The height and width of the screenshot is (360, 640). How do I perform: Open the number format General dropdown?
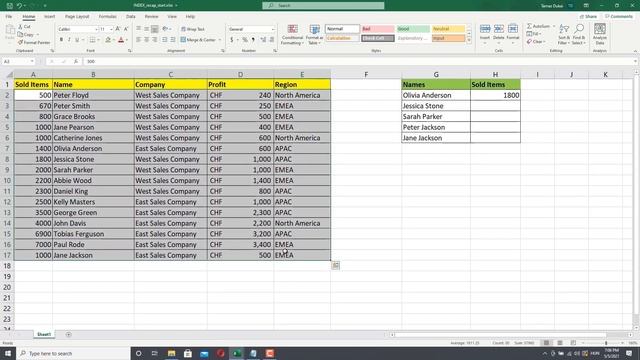pos(273,29)
